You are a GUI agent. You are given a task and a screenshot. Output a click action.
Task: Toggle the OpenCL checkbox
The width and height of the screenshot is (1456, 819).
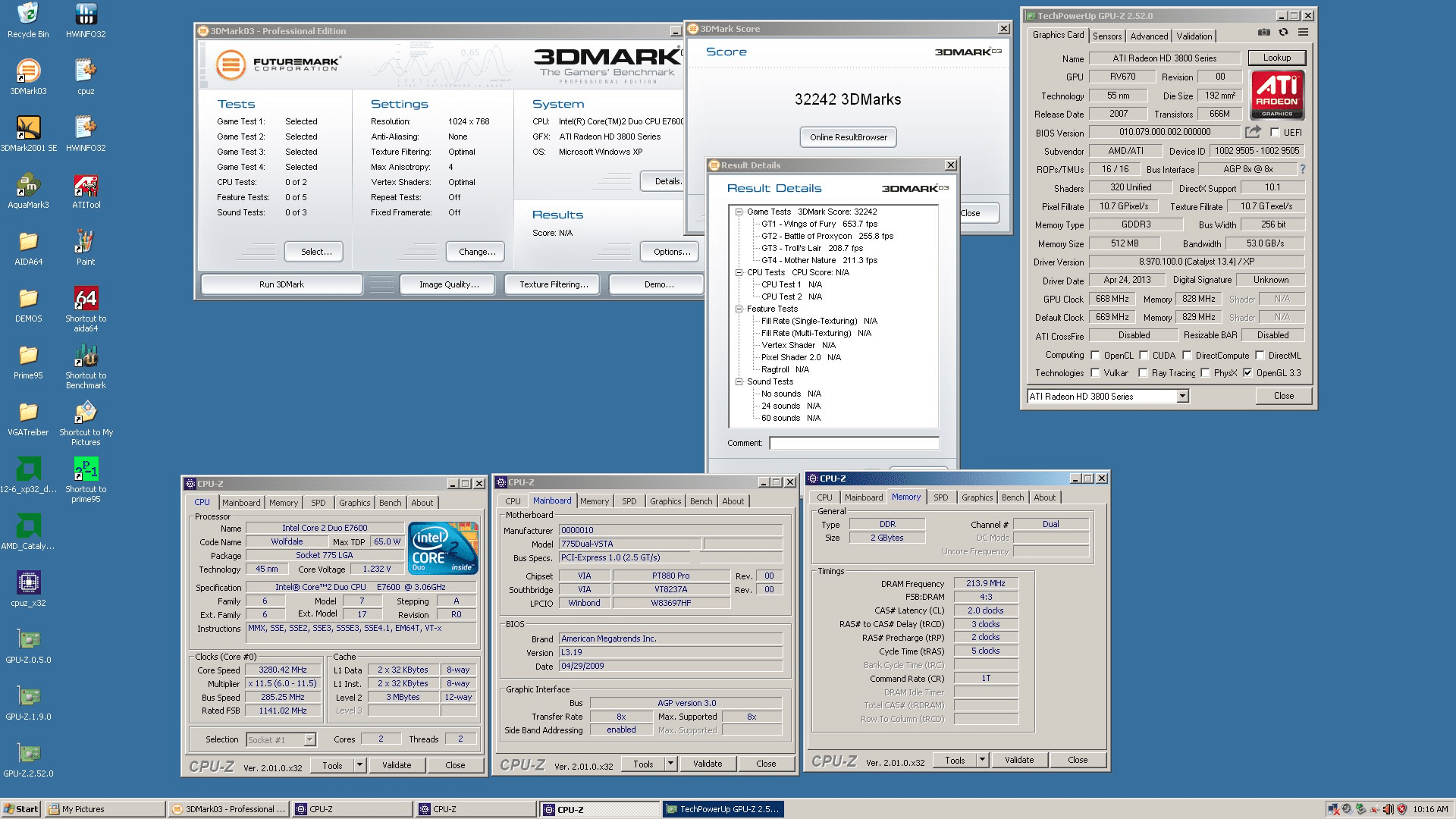click(1095, 355)
